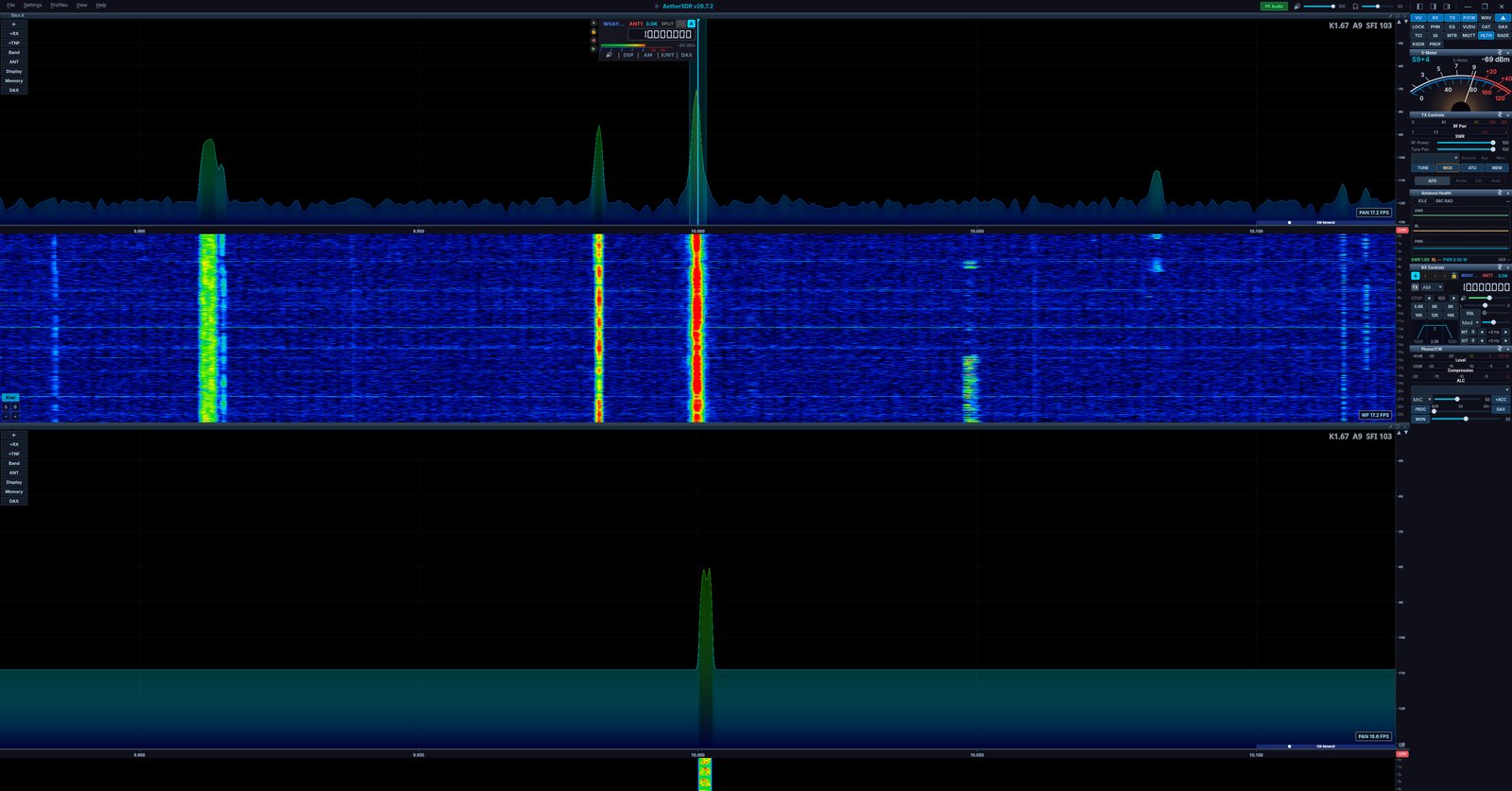
Task: Open the Profiles menu
Action: tap(59, 6)
